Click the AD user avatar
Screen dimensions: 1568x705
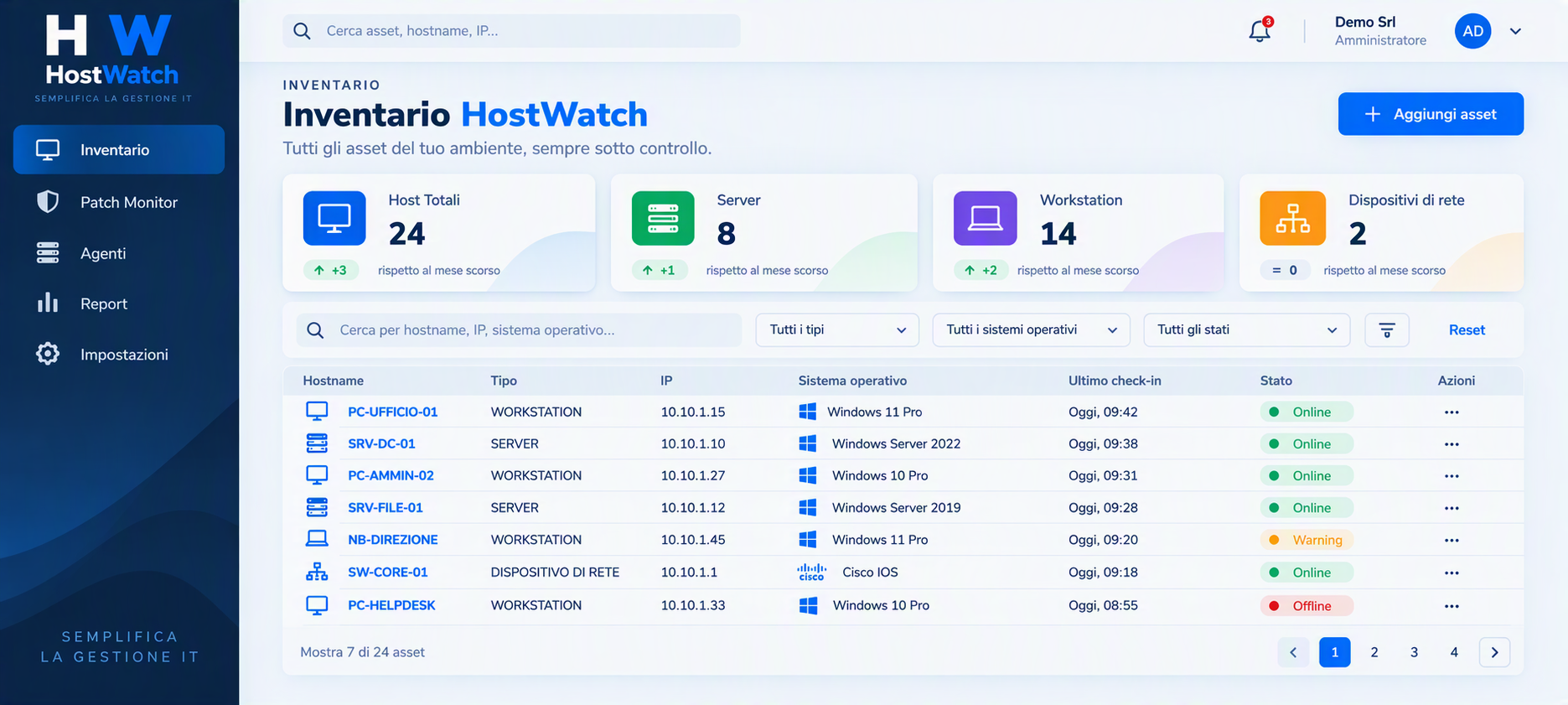click(1472, 31)
